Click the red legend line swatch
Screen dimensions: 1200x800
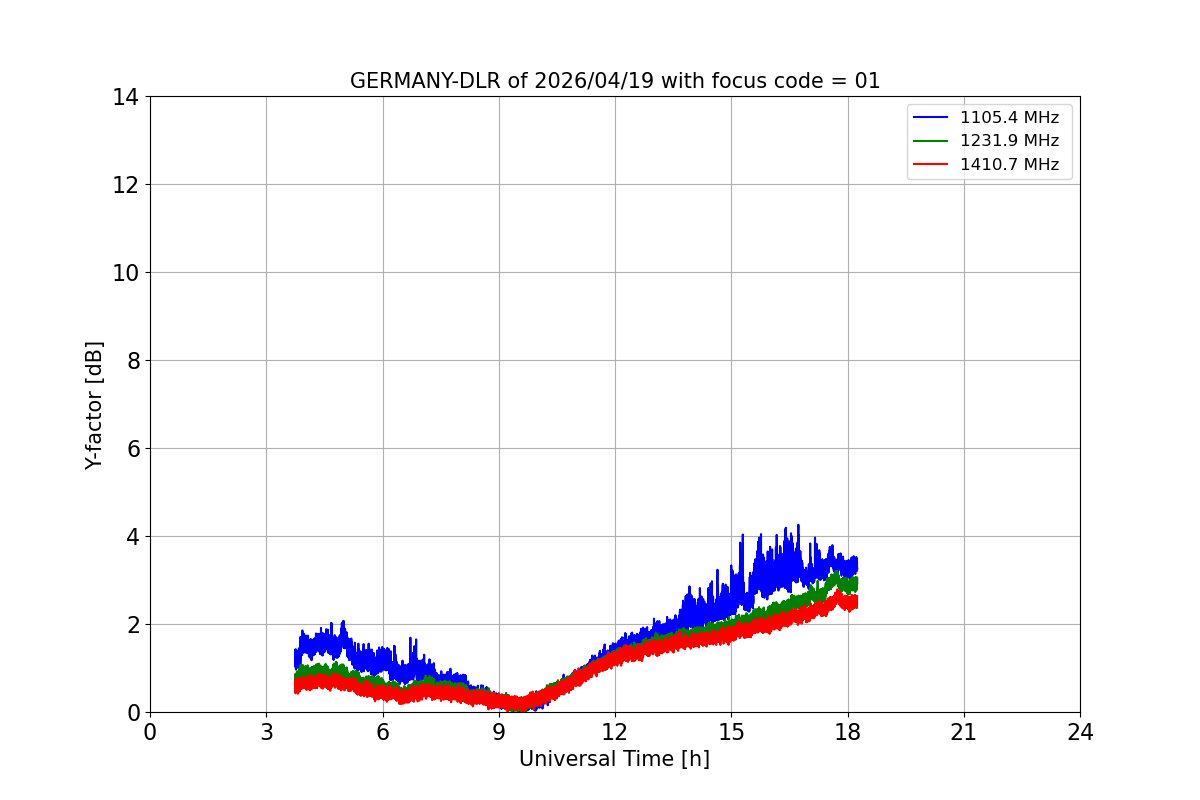(x=931, y=164)
